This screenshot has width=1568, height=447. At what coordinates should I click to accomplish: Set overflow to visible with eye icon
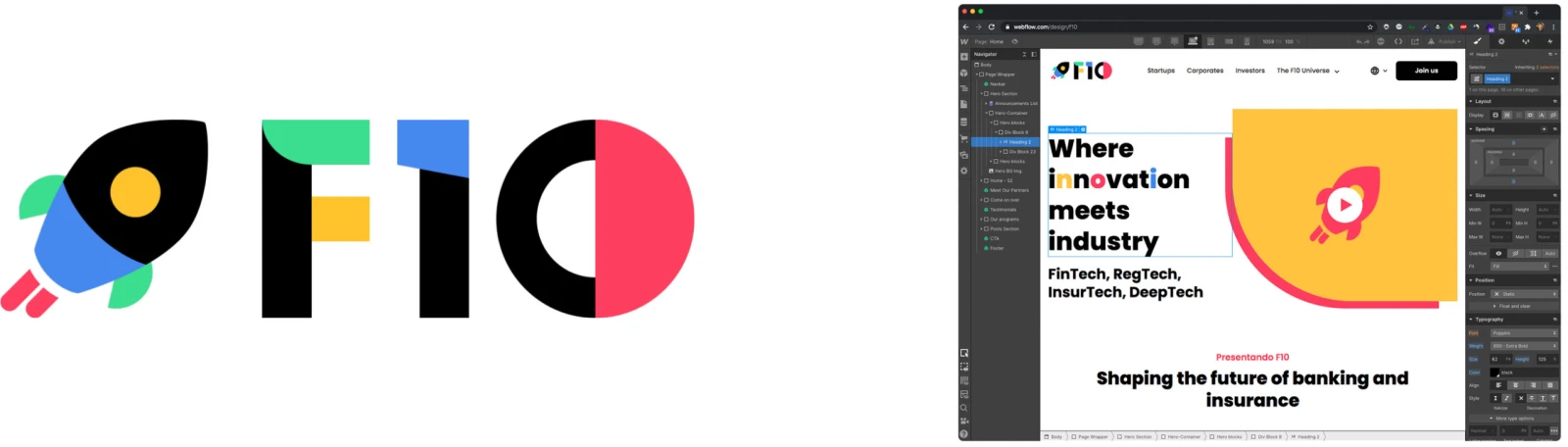pos(1498,253)
